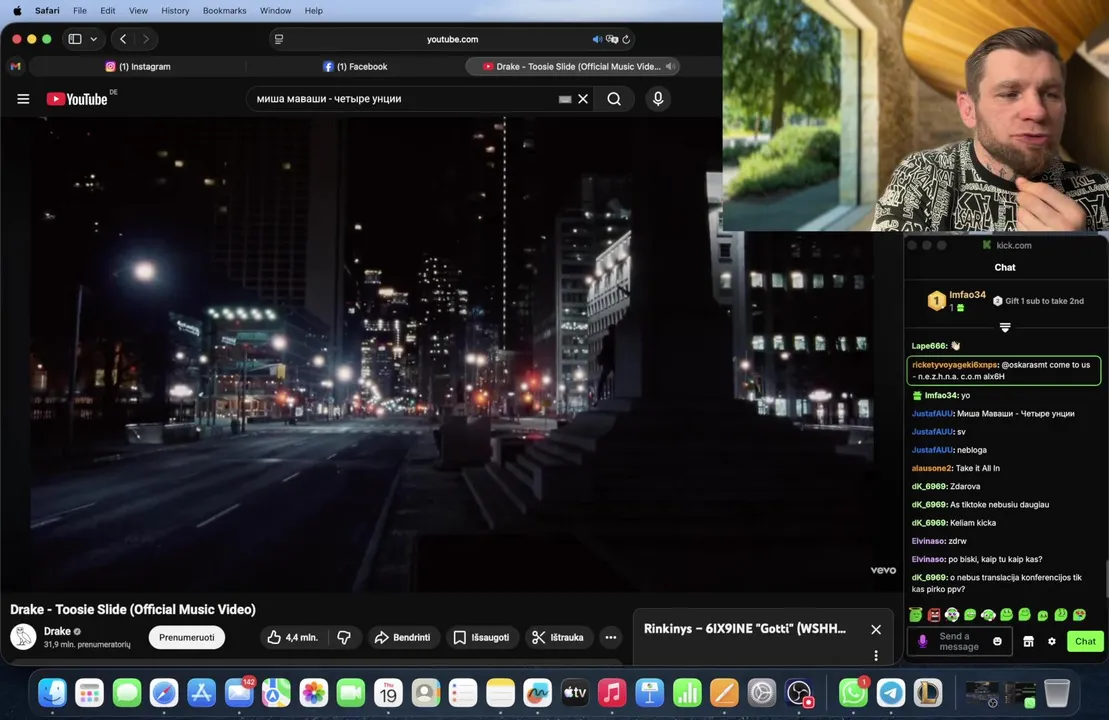Collapse the Kick chat leaderboard arrow
1109x720 pixels.
(x=1004, y=327)
